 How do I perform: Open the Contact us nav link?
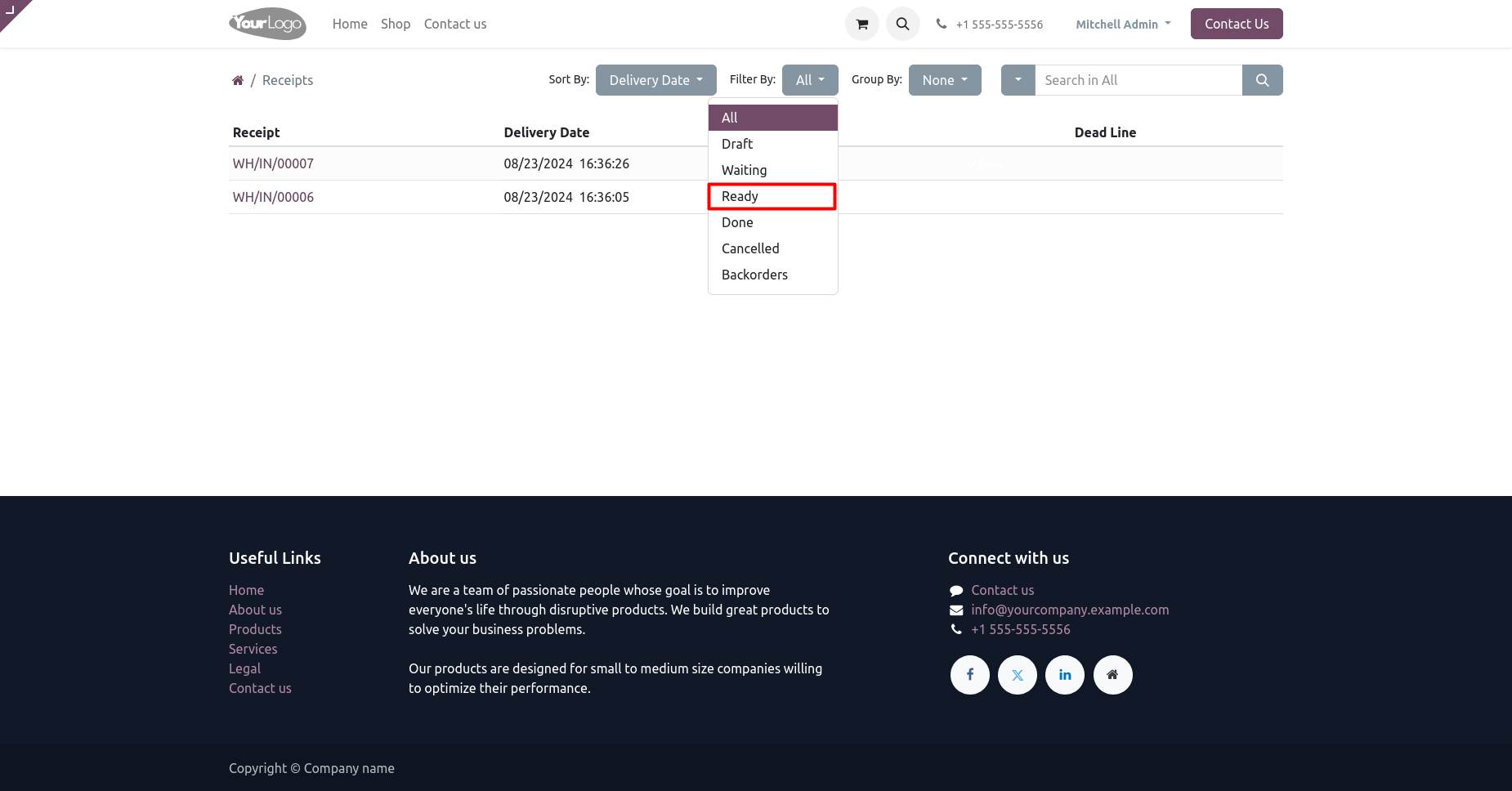tap(455, 24)
